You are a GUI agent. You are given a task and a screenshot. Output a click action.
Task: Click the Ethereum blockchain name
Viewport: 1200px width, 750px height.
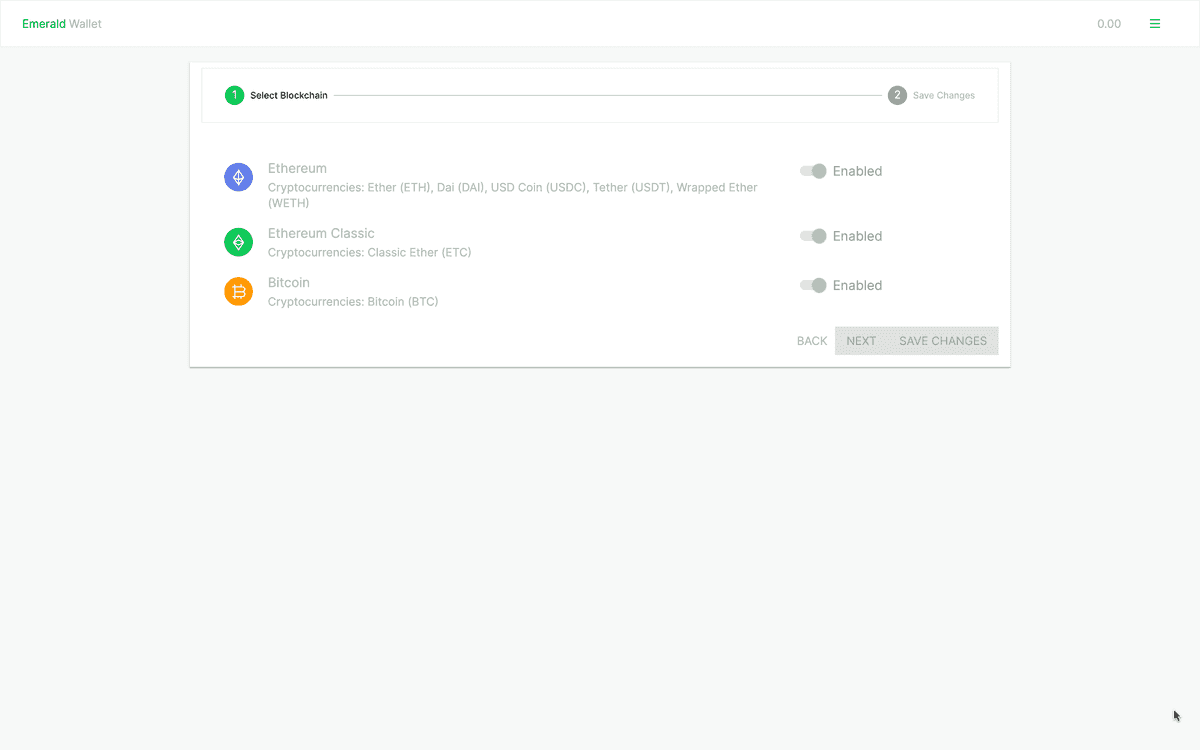coord(297,168)
